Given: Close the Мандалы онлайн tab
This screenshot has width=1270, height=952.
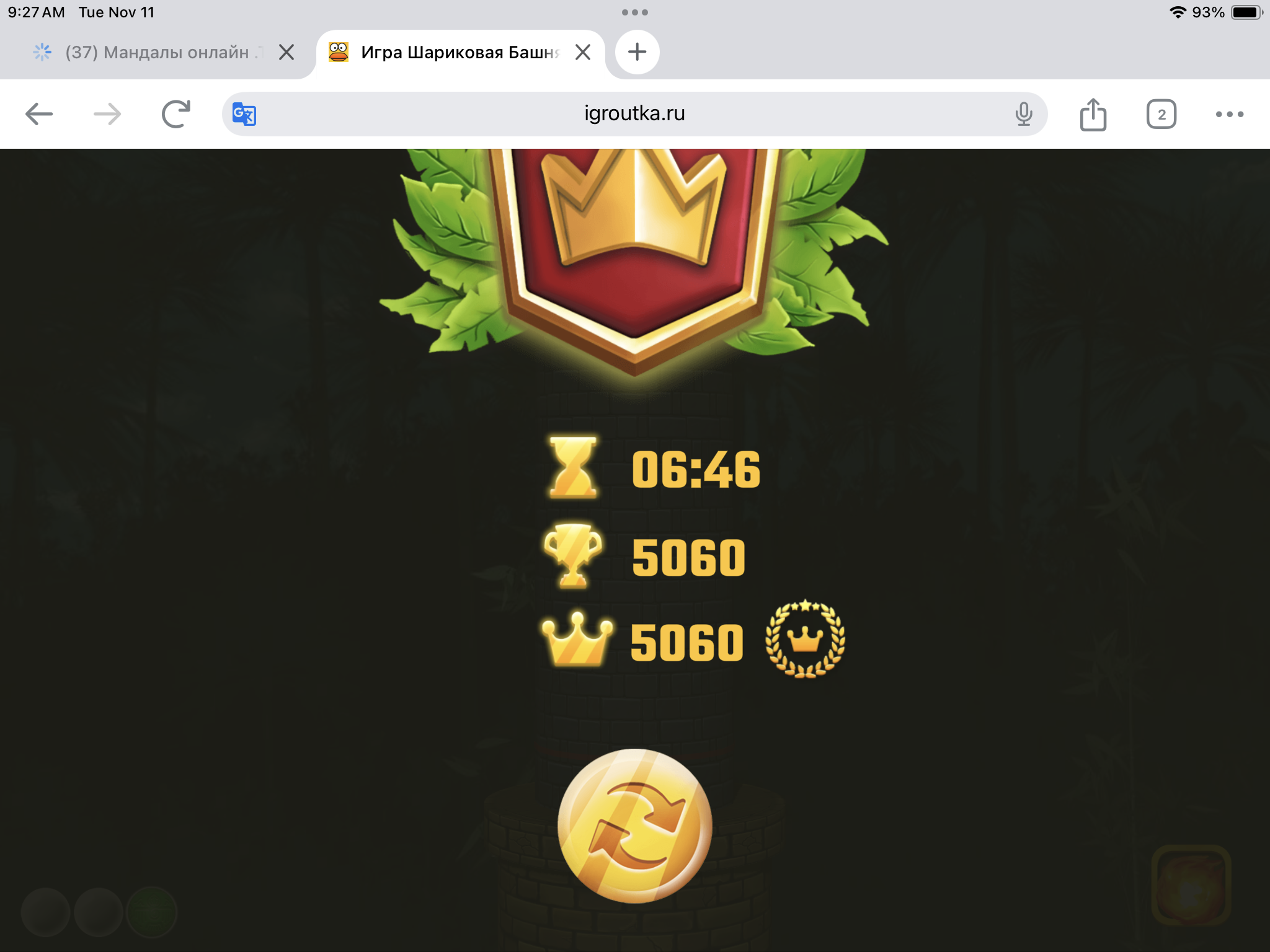Looking at the screenshot, I should (286, 52).
